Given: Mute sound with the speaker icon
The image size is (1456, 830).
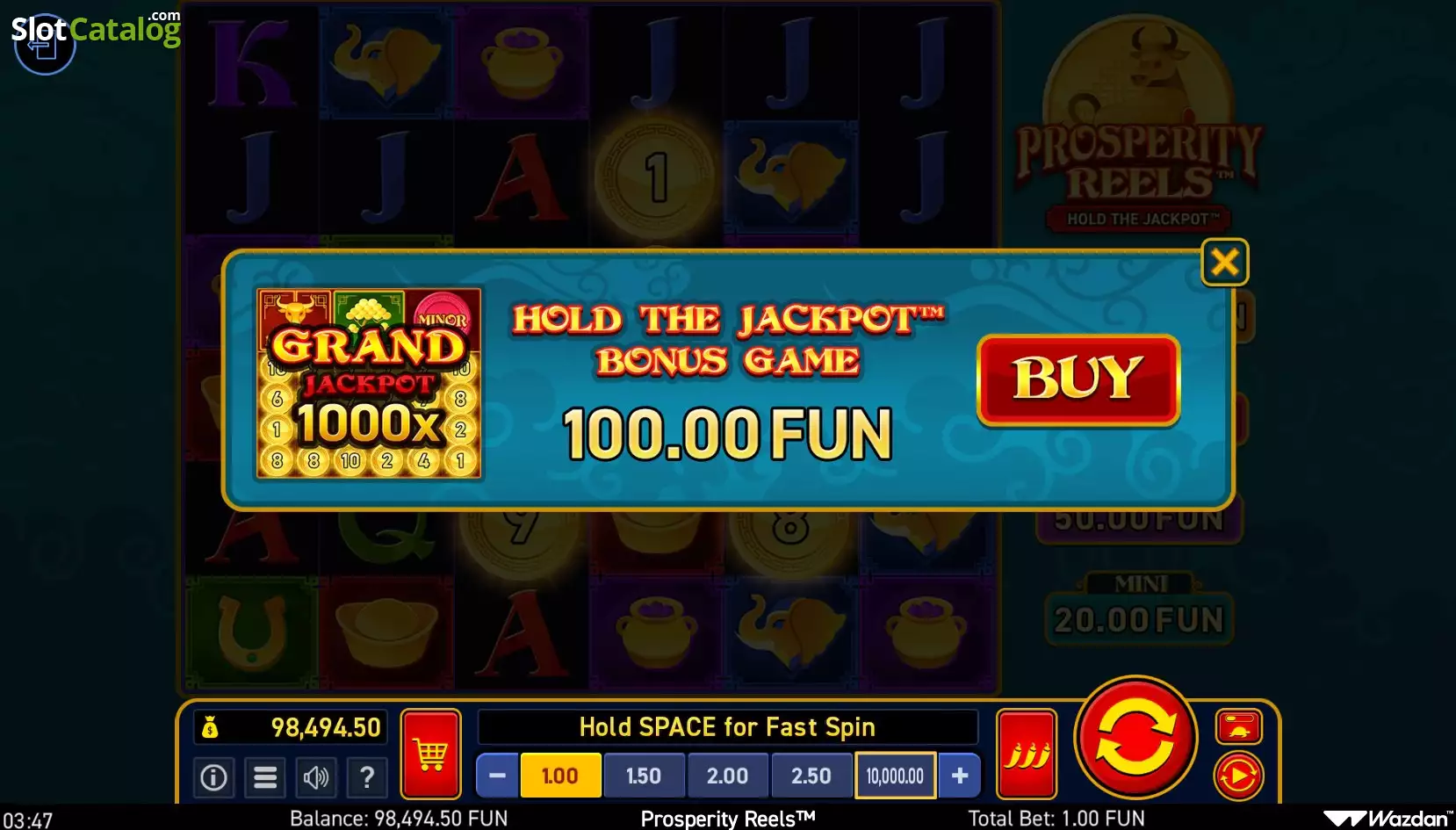Looking at the screenshot, I should click(x=316, y=777).
